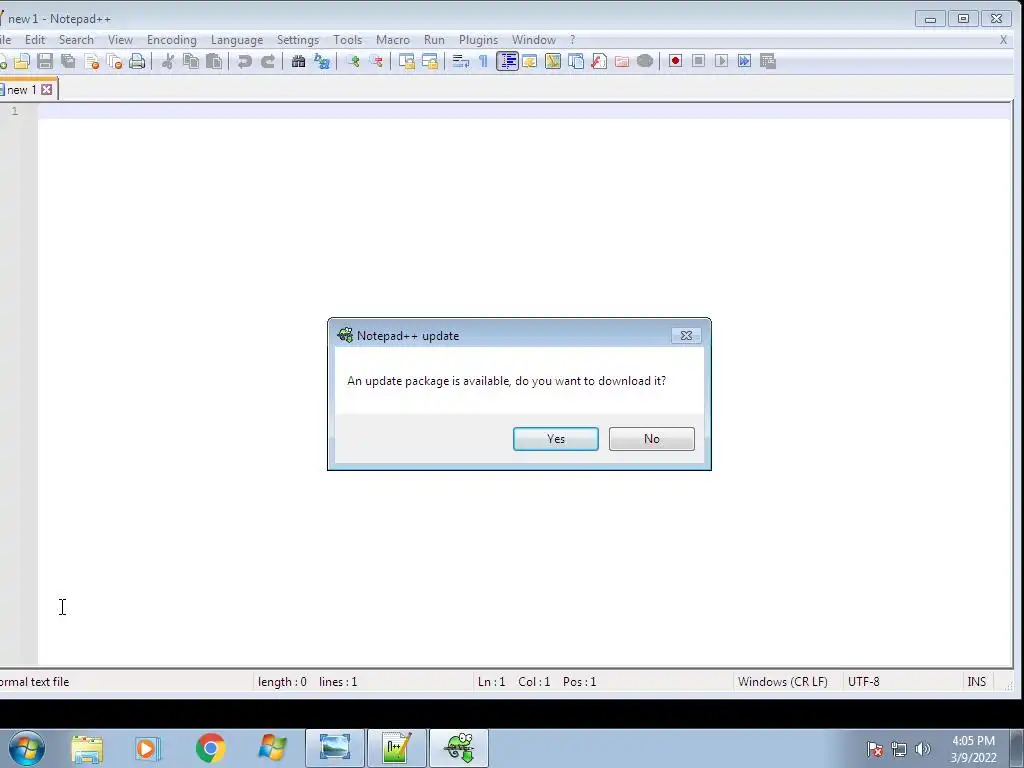The width and height of the screenshot is (1024, 768).
Task: Click the Undo arrow icon
Action: 245,61
